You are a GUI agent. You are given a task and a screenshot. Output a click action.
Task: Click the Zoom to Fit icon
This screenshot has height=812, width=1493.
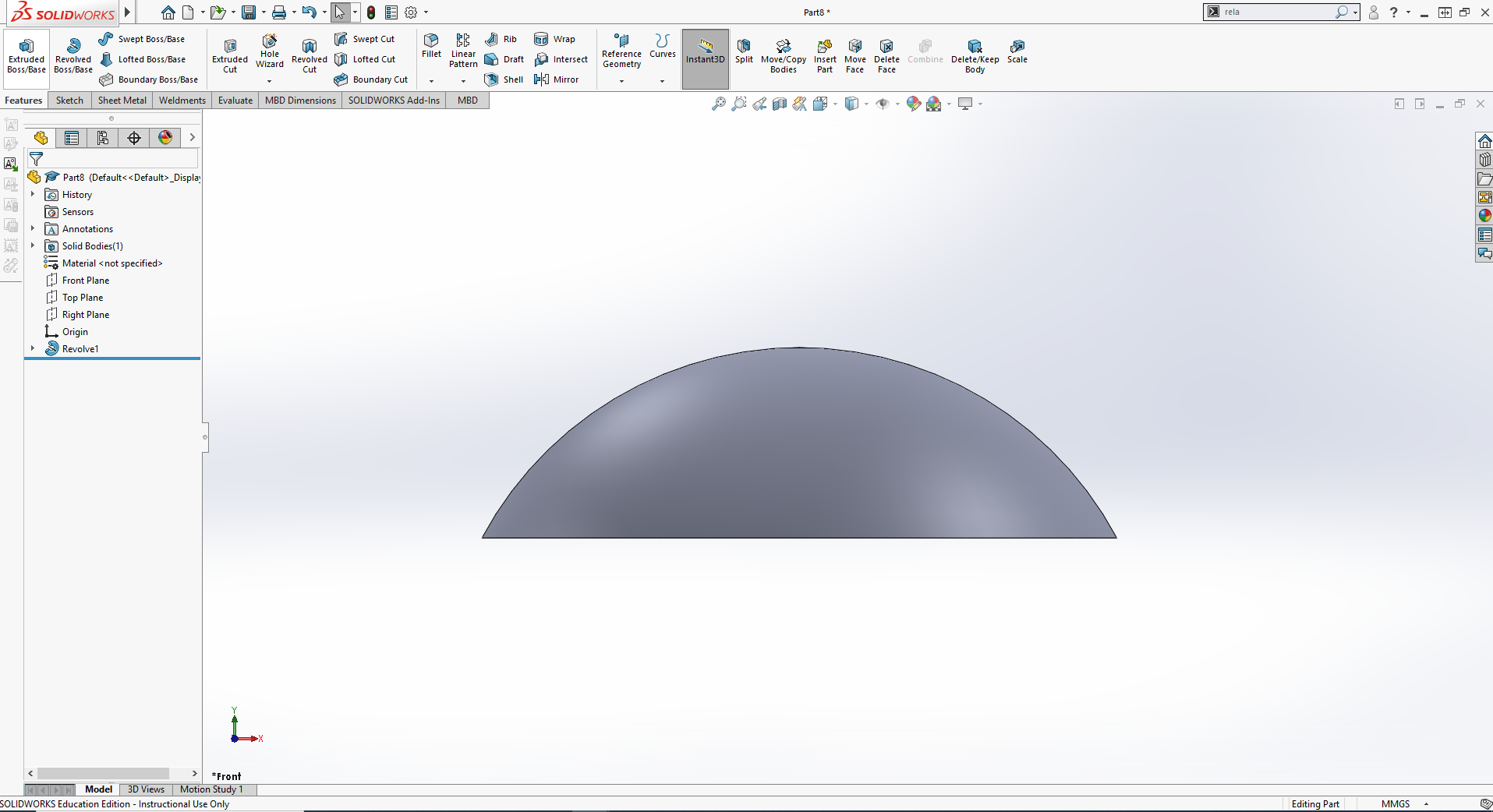tap(718, 104)
